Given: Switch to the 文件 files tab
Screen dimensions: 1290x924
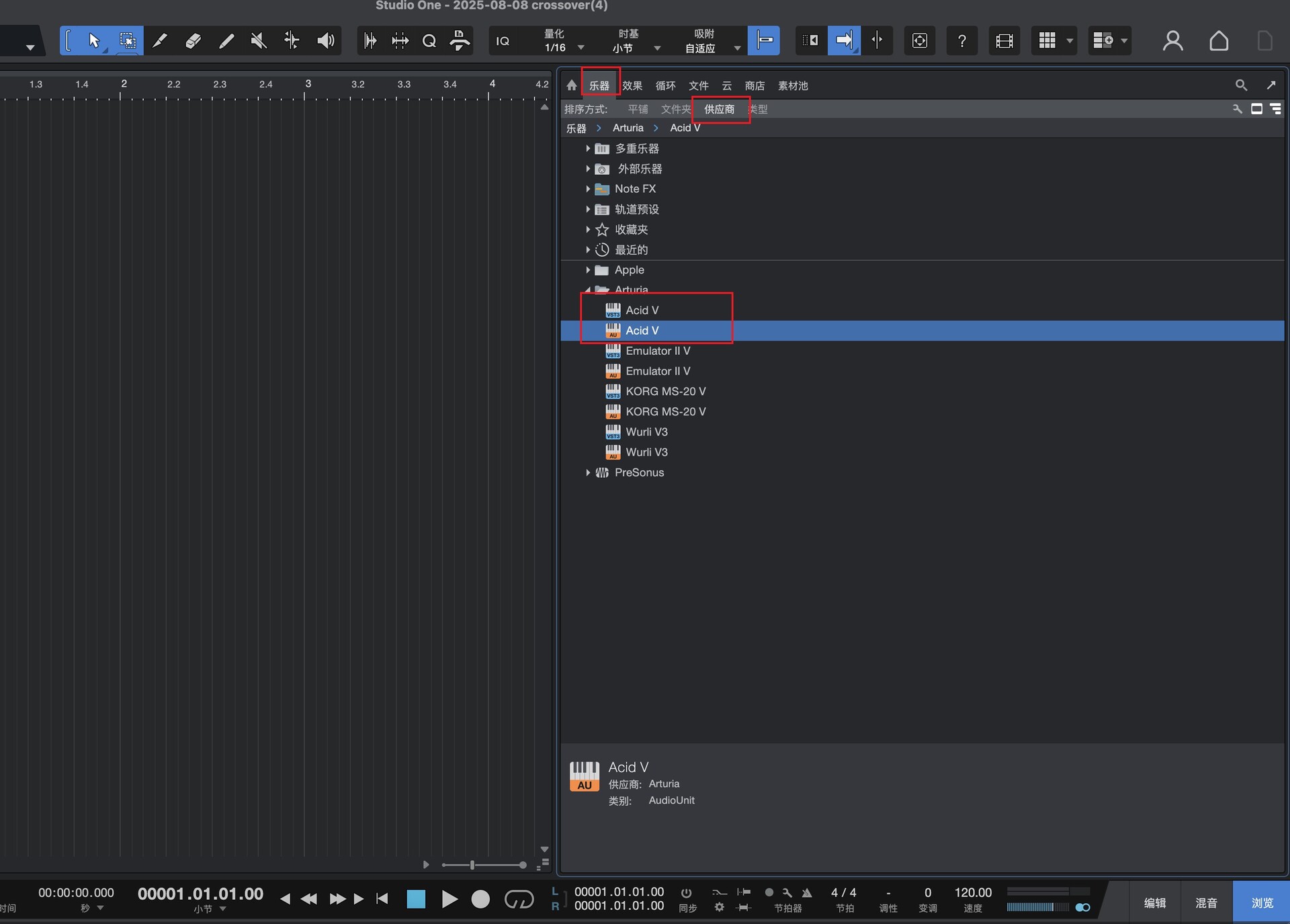Looking at the screenshot, I should click(699, 85).
